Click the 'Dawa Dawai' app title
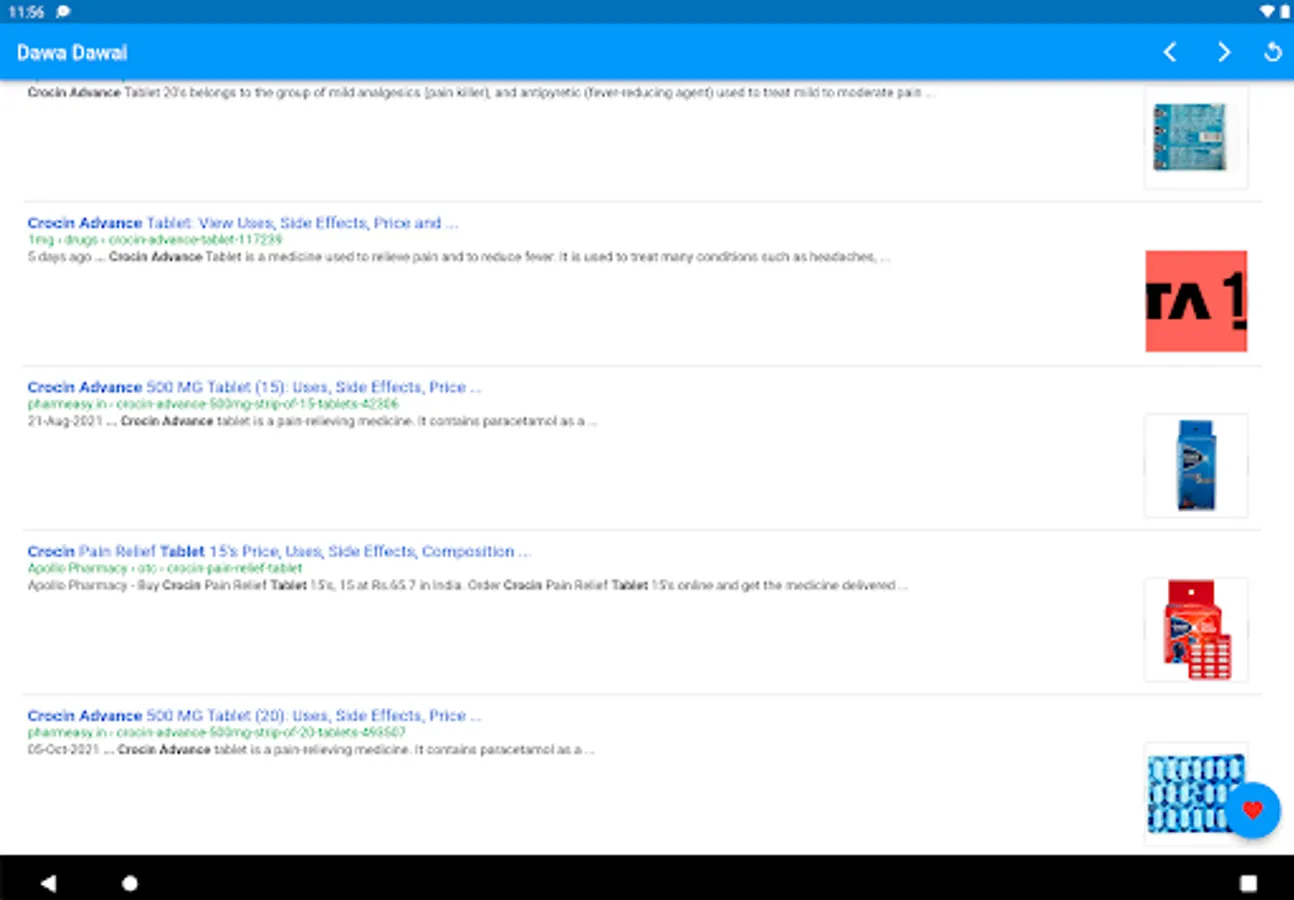1294x900 pixels. tap(72, 52)
